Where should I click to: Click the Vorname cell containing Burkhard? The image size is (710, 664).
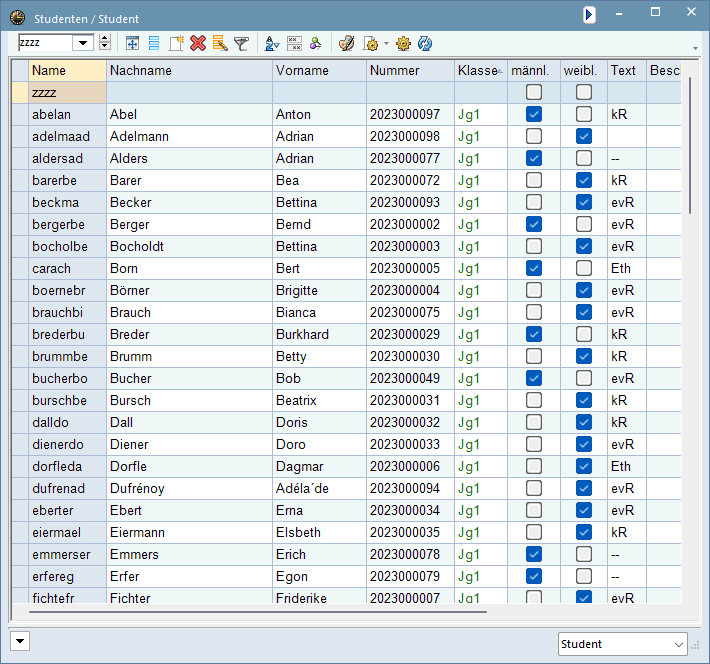click(318, 334)
